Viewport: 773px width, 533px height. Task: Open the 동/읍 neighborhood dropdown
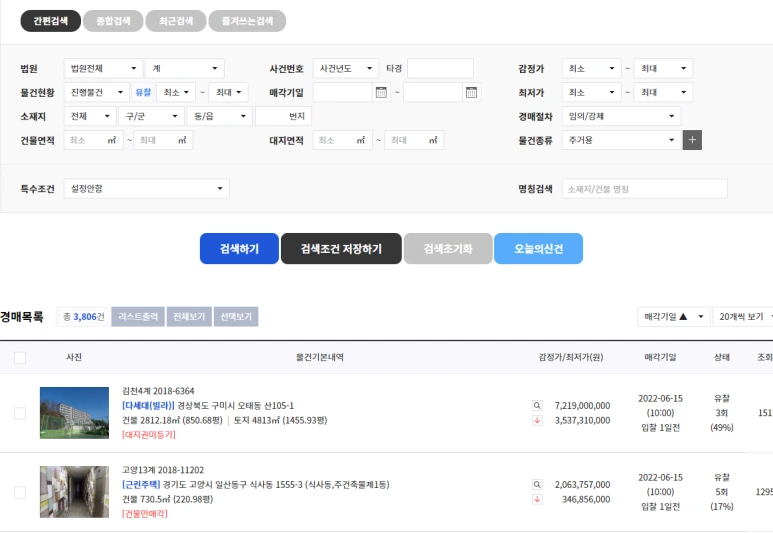(x=219, y=116)
